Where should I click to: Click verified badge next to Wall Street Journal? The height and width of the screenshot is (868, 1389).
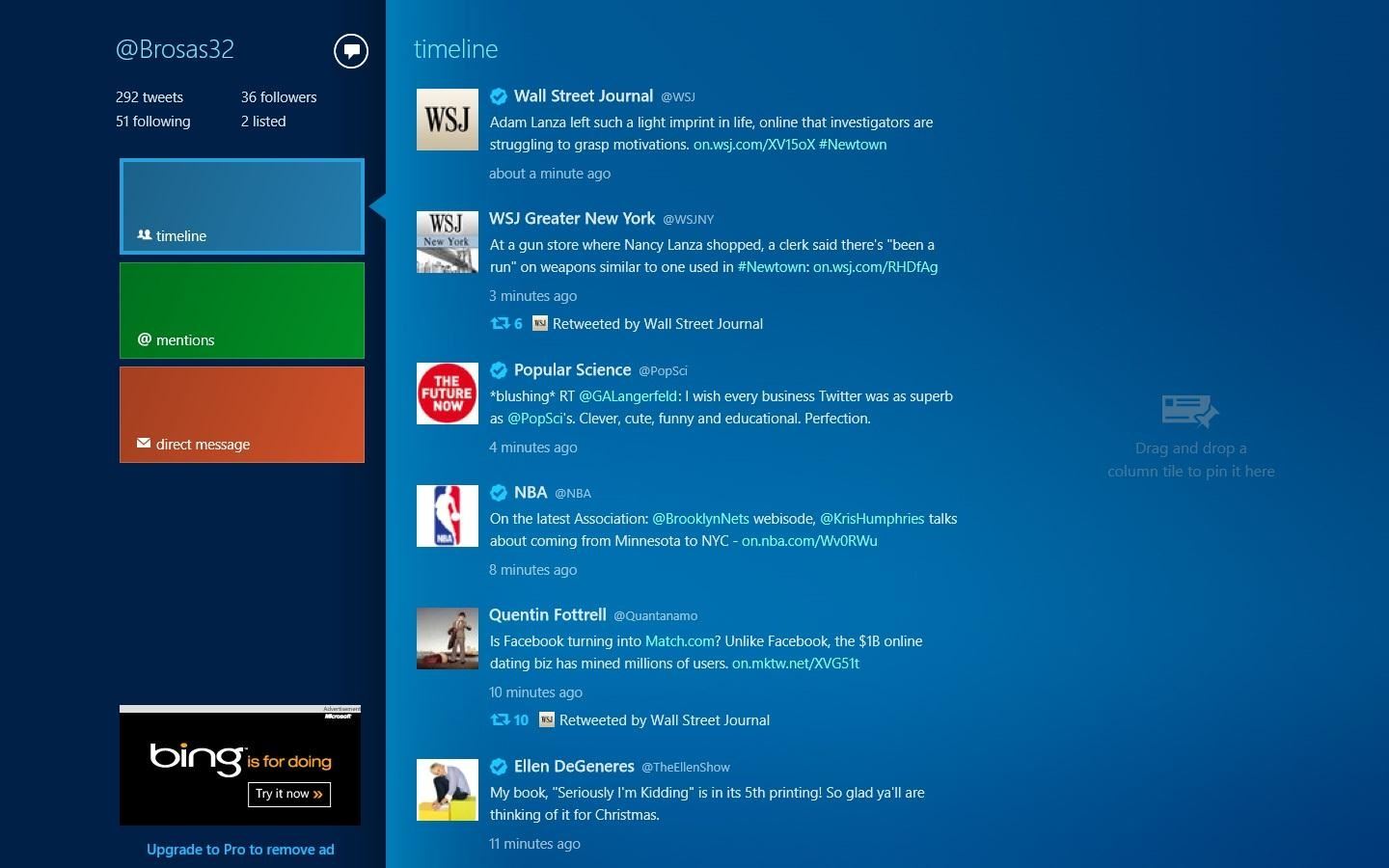click(499, 96)
